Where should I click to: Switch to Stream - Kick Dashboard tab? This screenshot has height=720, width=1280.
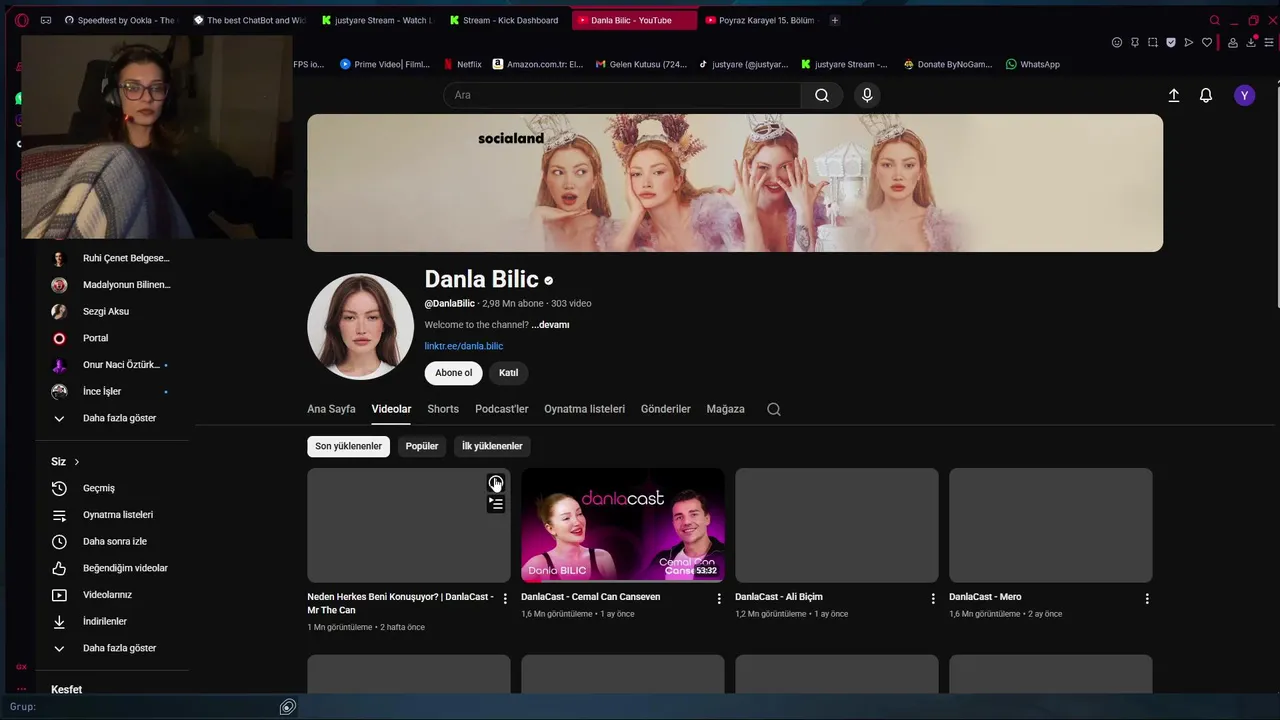tap(505, 20)
